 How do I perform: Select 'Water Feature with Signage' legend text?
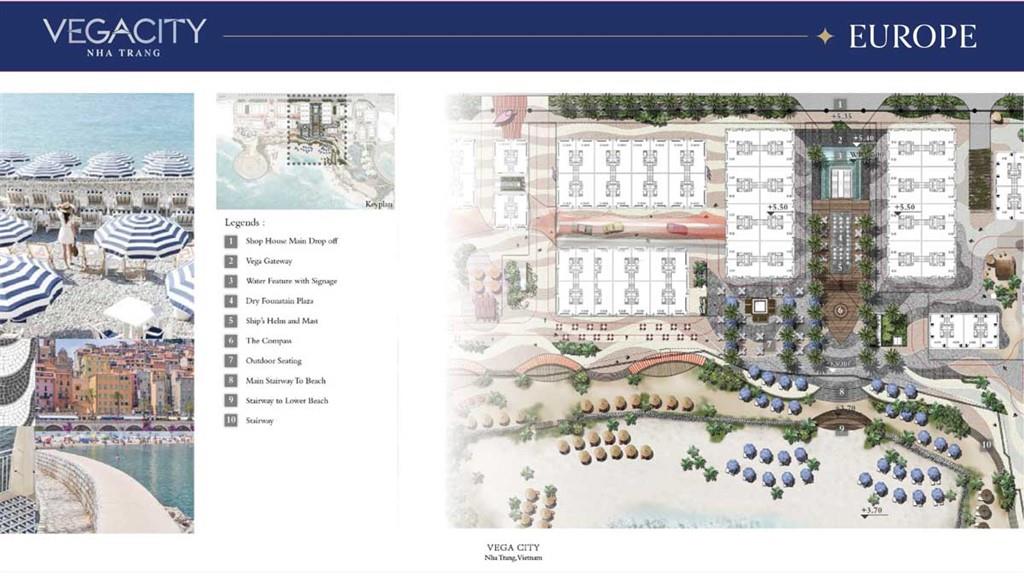(x=291, y=281)
